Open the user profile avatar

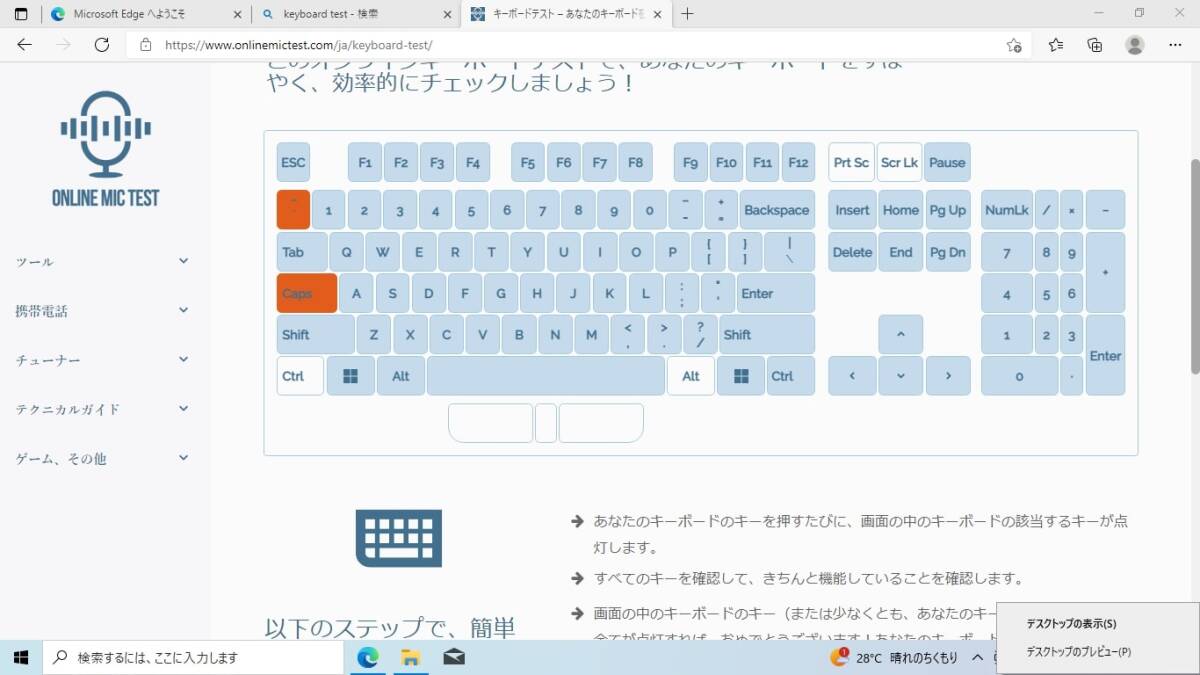coord(1134,45)
